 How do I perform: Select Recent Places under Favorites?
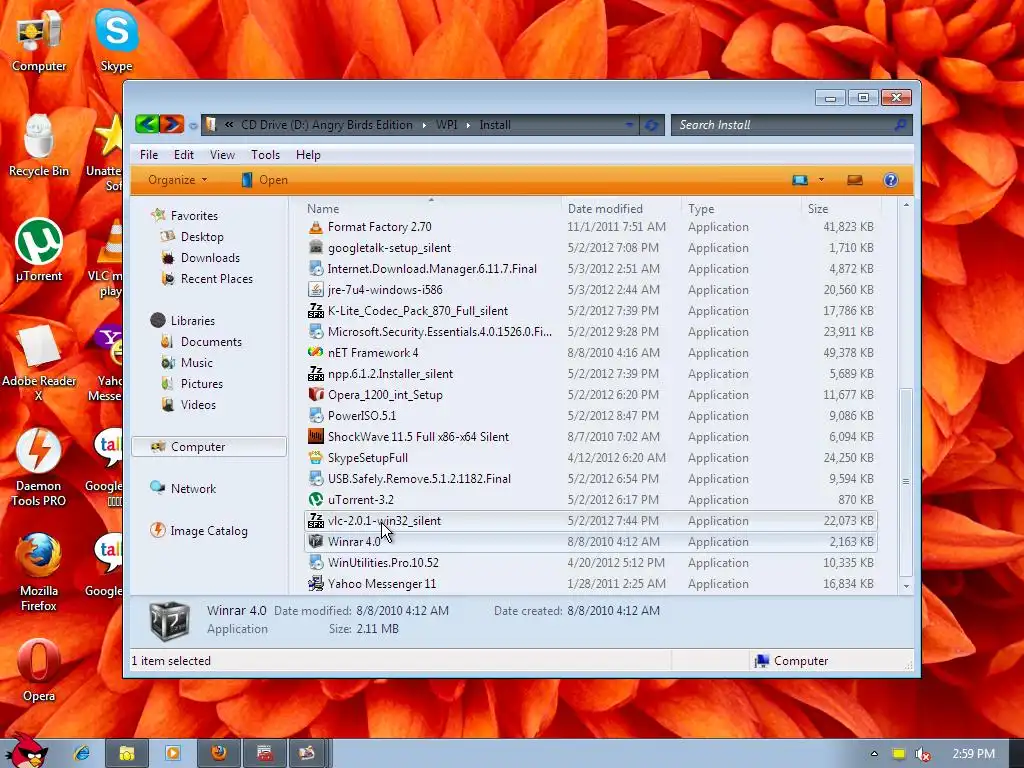[216, 279]
